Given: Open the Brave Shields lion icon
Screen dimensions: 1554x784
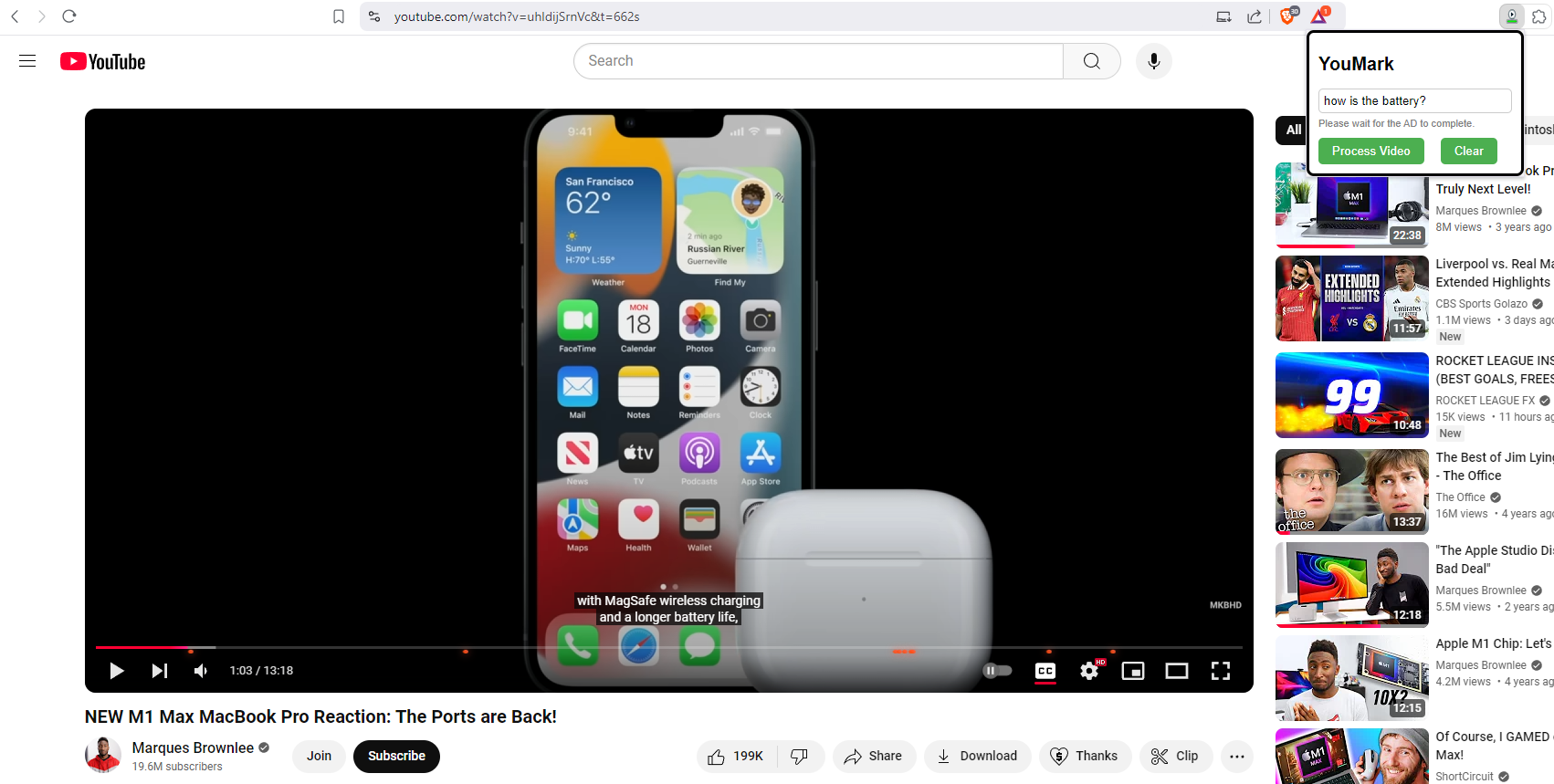Looking at the screenshot, I should 1287,16.
